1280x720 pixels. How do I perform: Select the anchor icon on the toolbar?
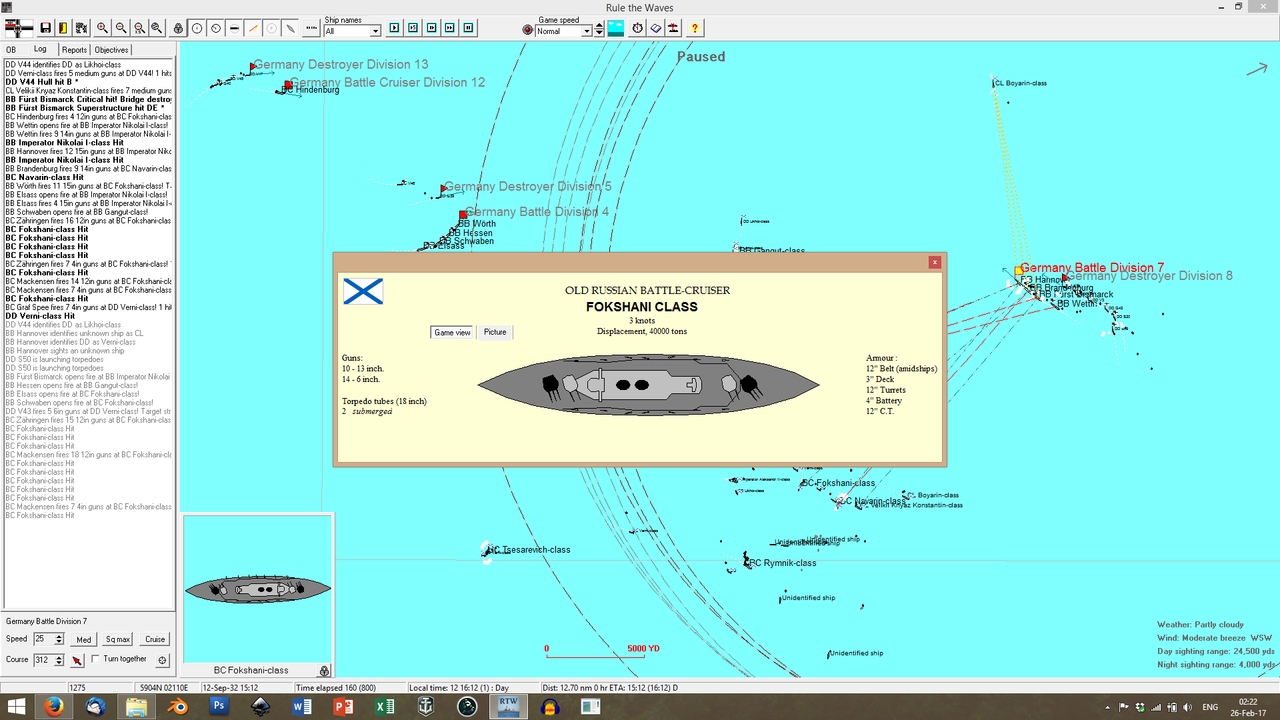178,28
